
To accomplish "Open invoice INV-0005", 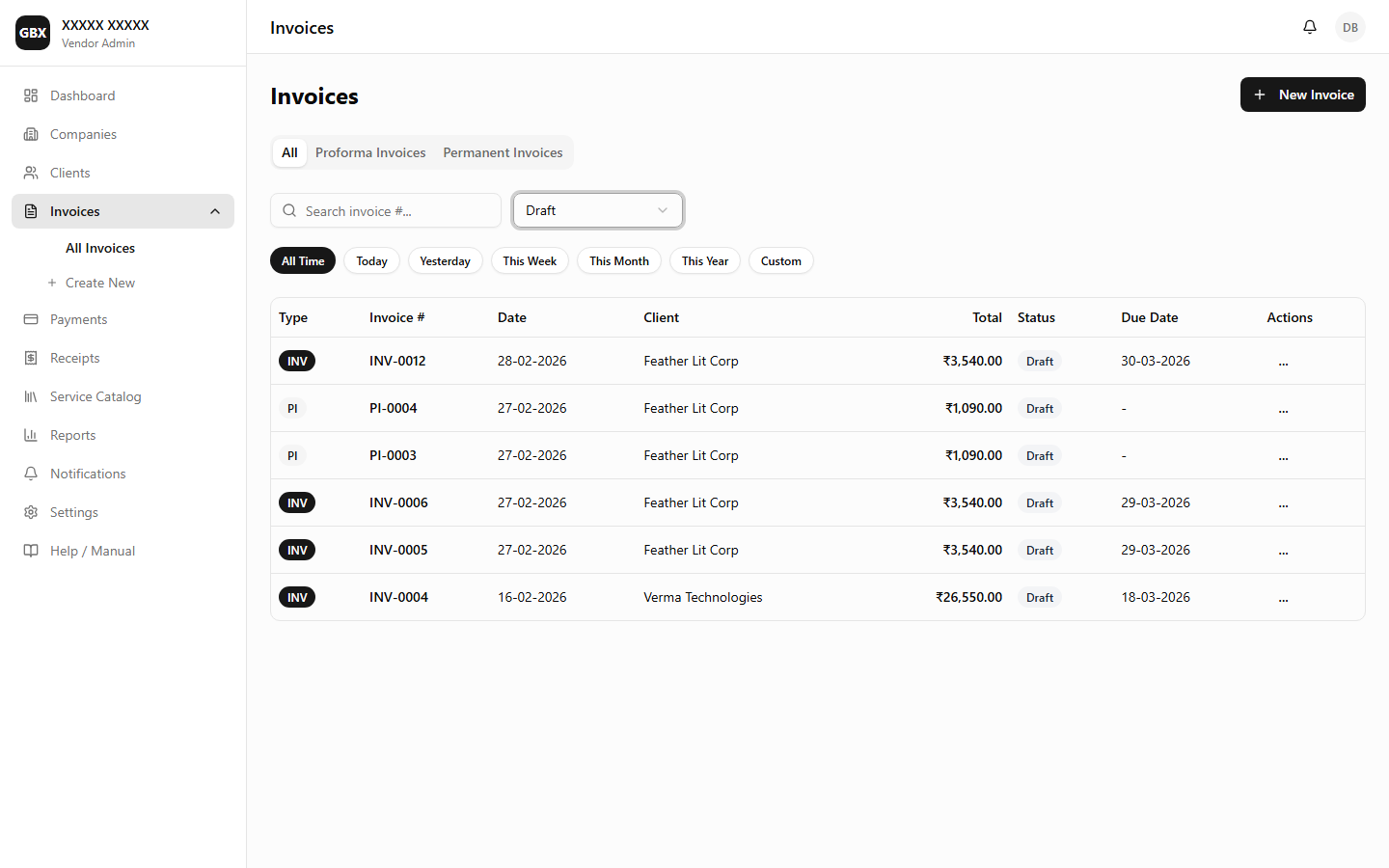I will (398, 550).
